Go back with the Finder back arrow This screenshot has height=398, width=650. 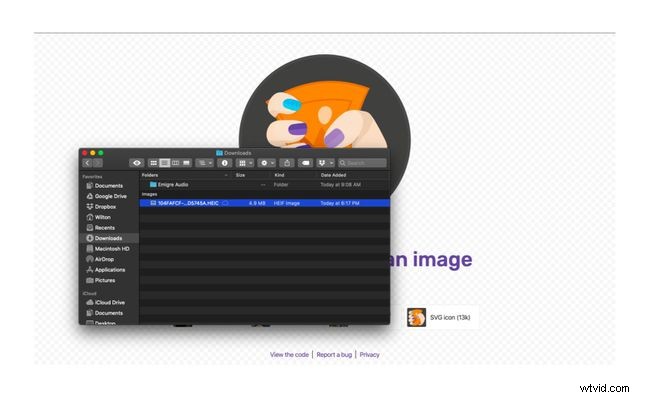(87, 163)
